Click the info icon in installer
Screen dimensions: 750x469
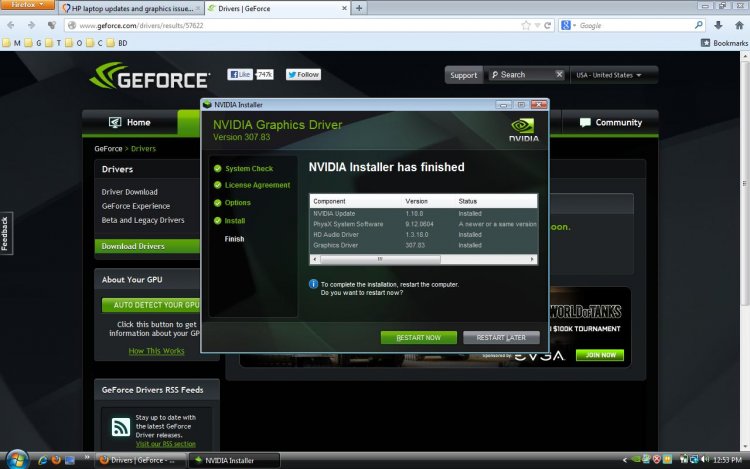pos(313,284)
